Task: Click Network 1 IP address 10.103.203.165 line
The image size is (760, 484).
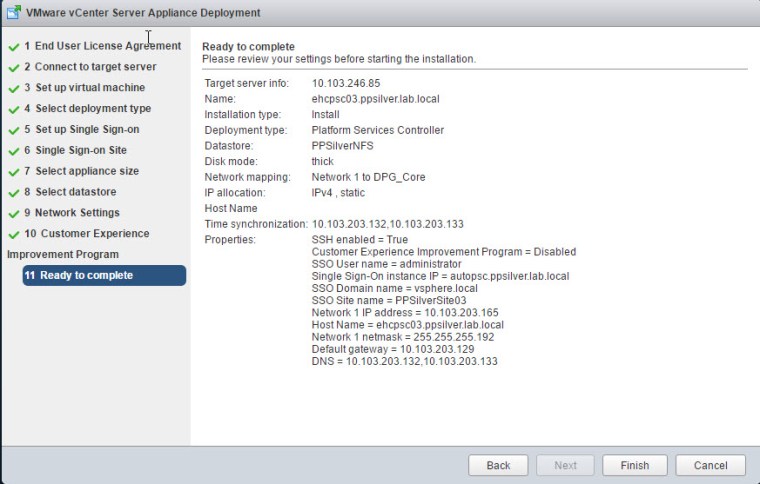Action: pyautogui.click(x=405, y=312)
